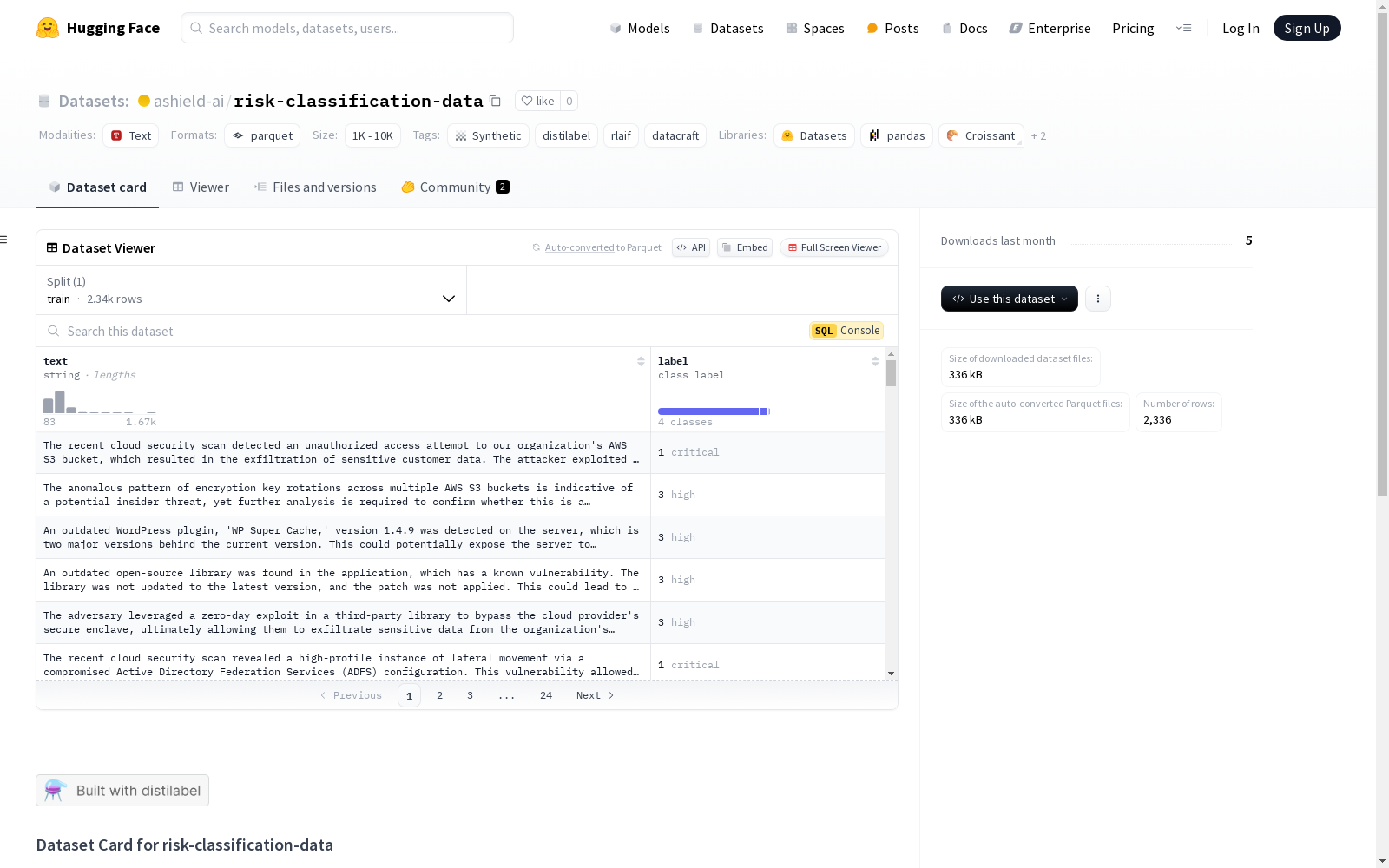The width and height of the screenshot is (1389, 868).
Task: Click the Datasets library tag
Action: (814, 135)
